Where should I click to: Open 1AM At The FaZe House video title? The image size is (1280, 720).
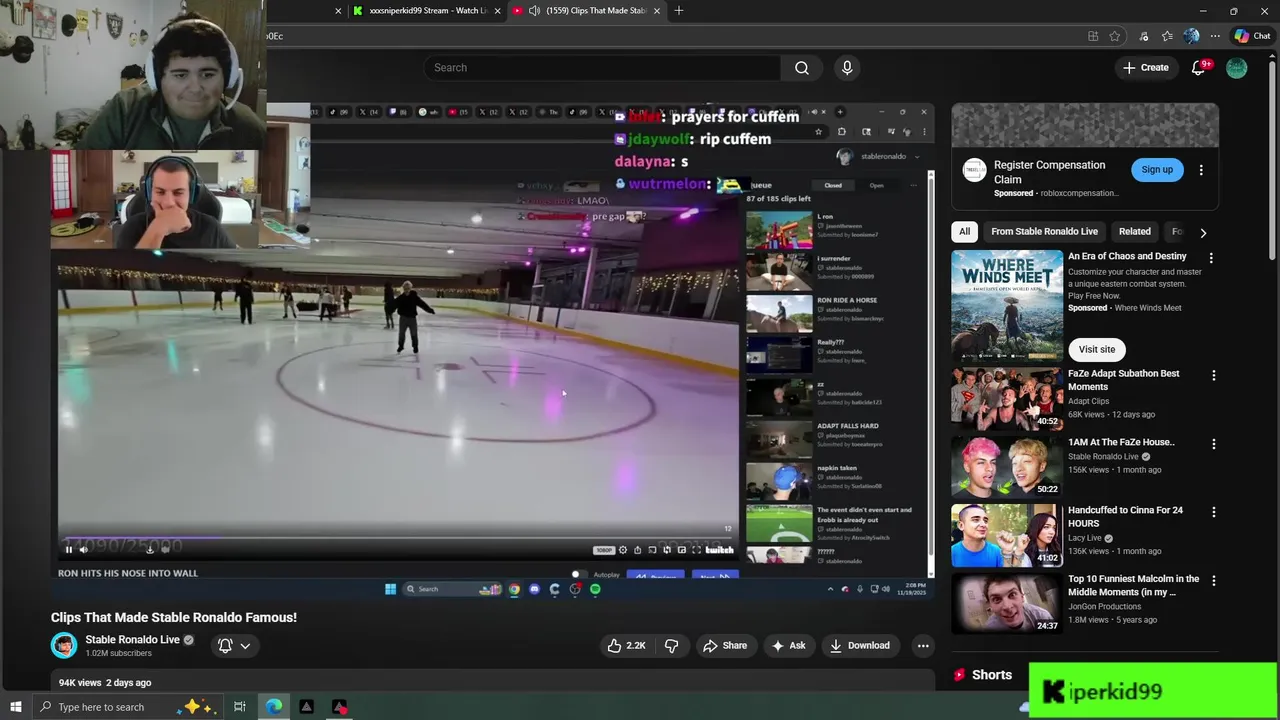tap(1121, 442)
